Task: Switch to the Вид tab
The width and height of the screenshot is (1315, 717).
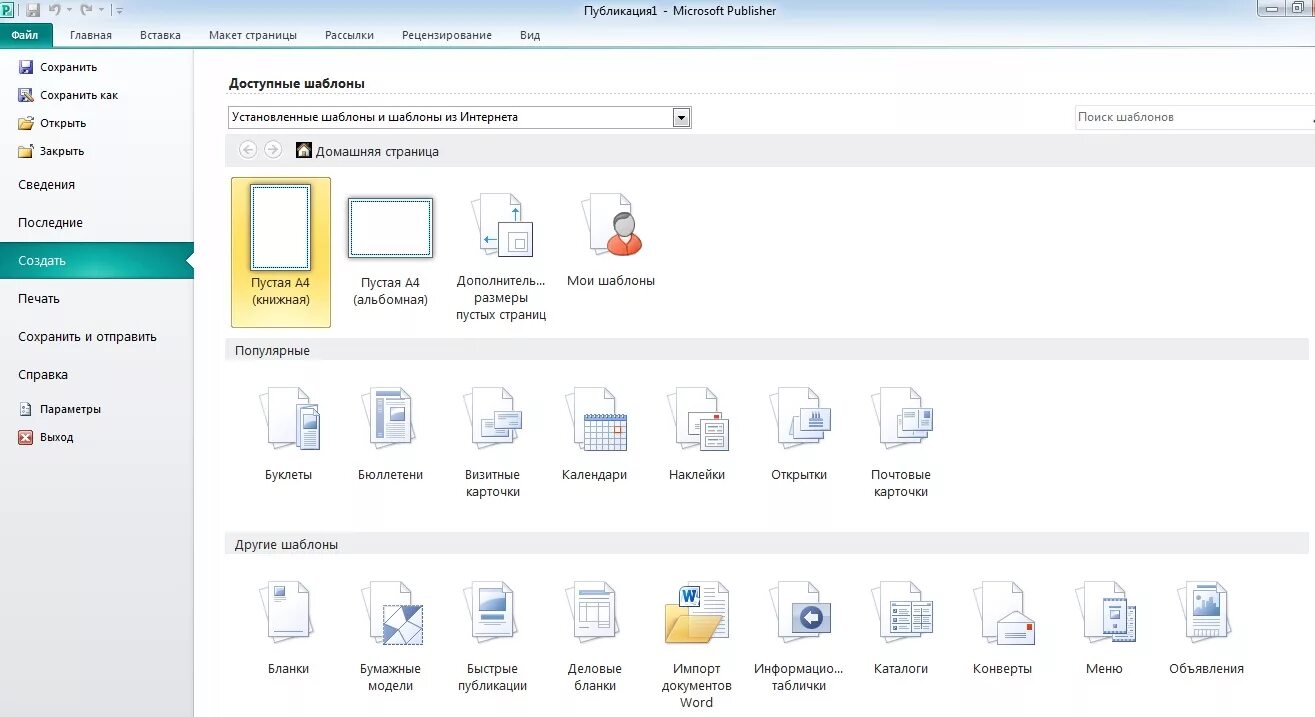Action: point(530,34)
